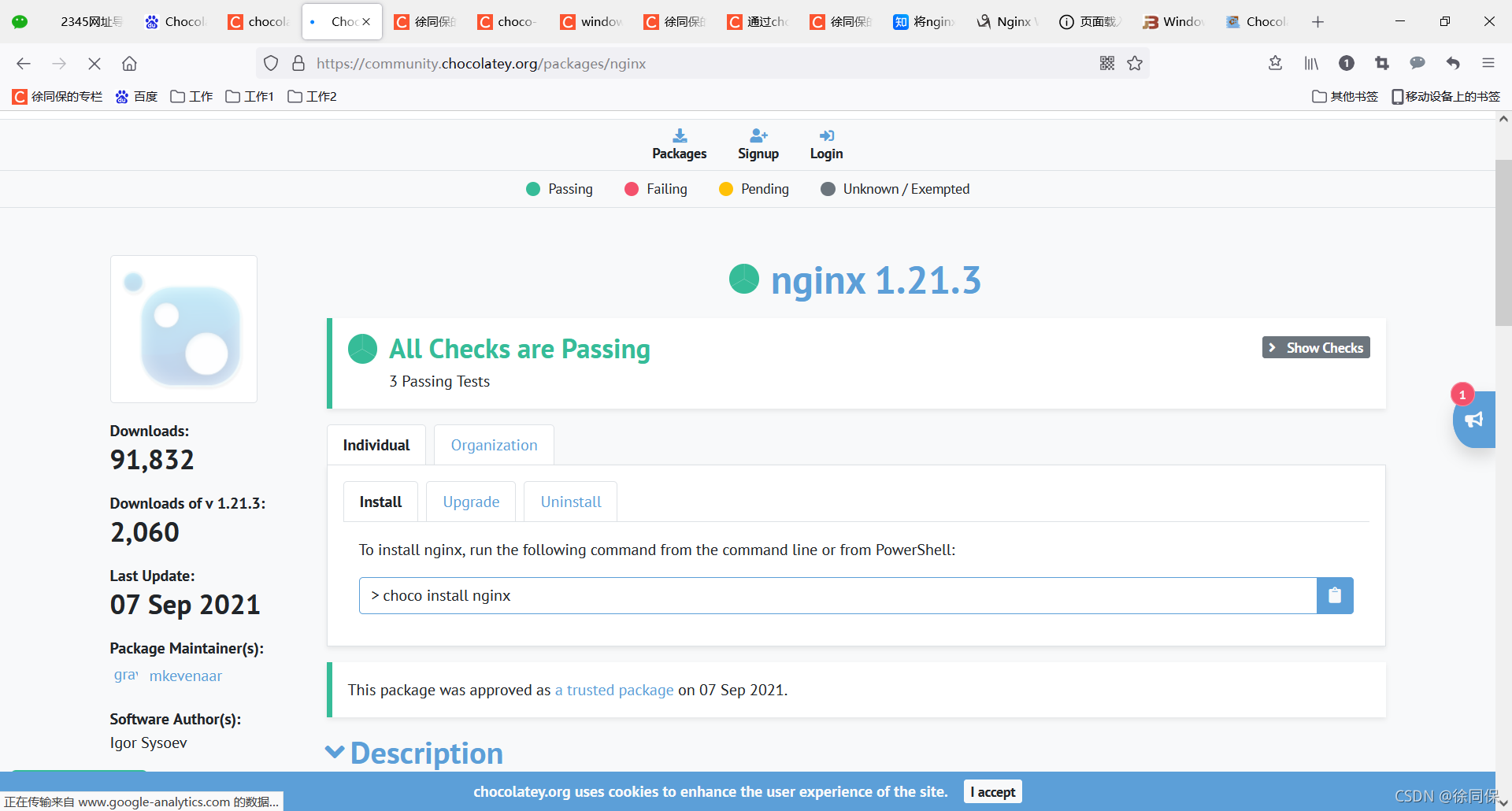This screenshot has height=811, width=1512.
Task: Copy the choco install command clipboard button
Action: [1335, 596]
